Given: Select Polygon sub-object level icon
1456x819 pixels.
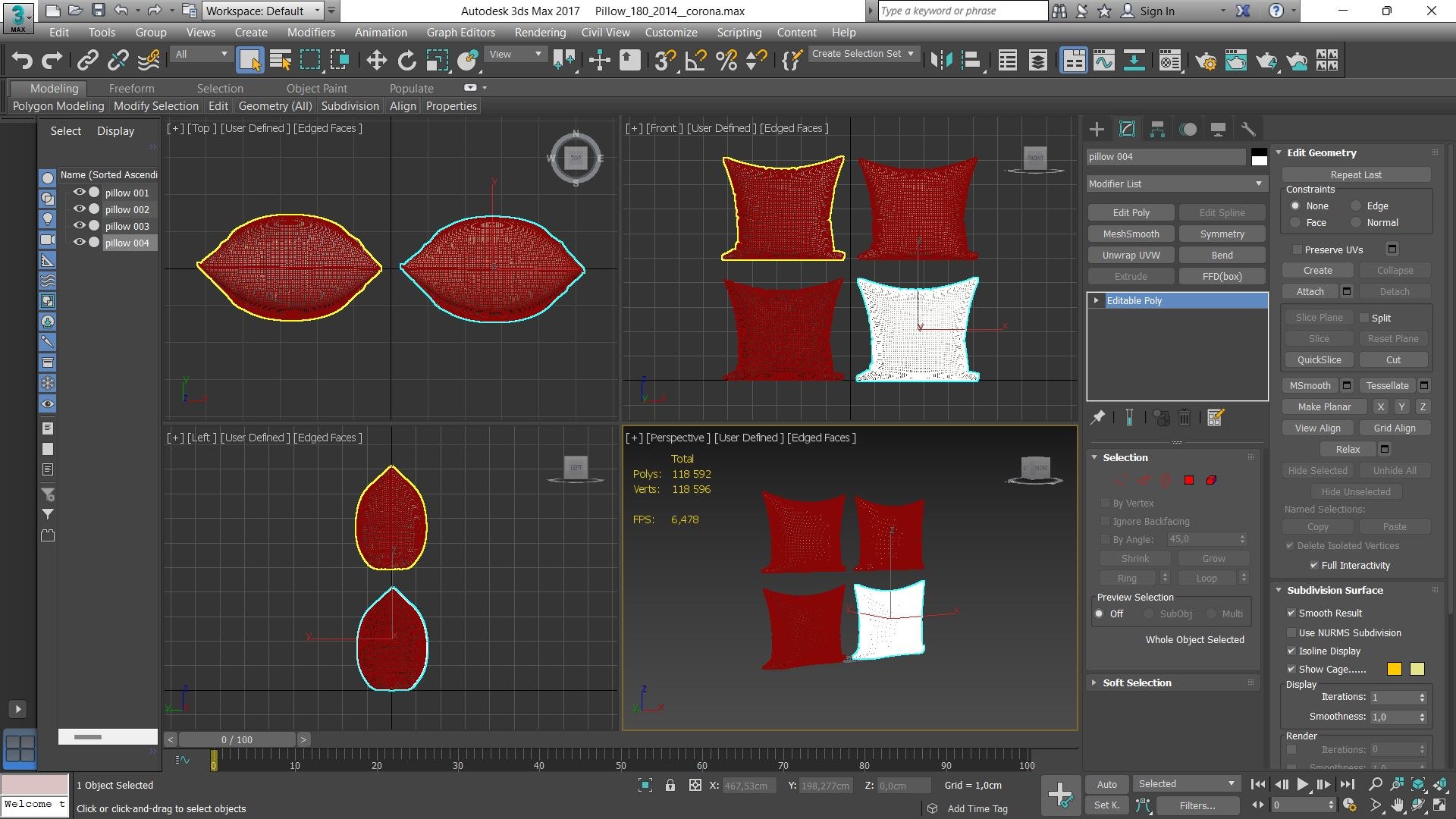Looking at the screenshot, I should [1188, 480].
